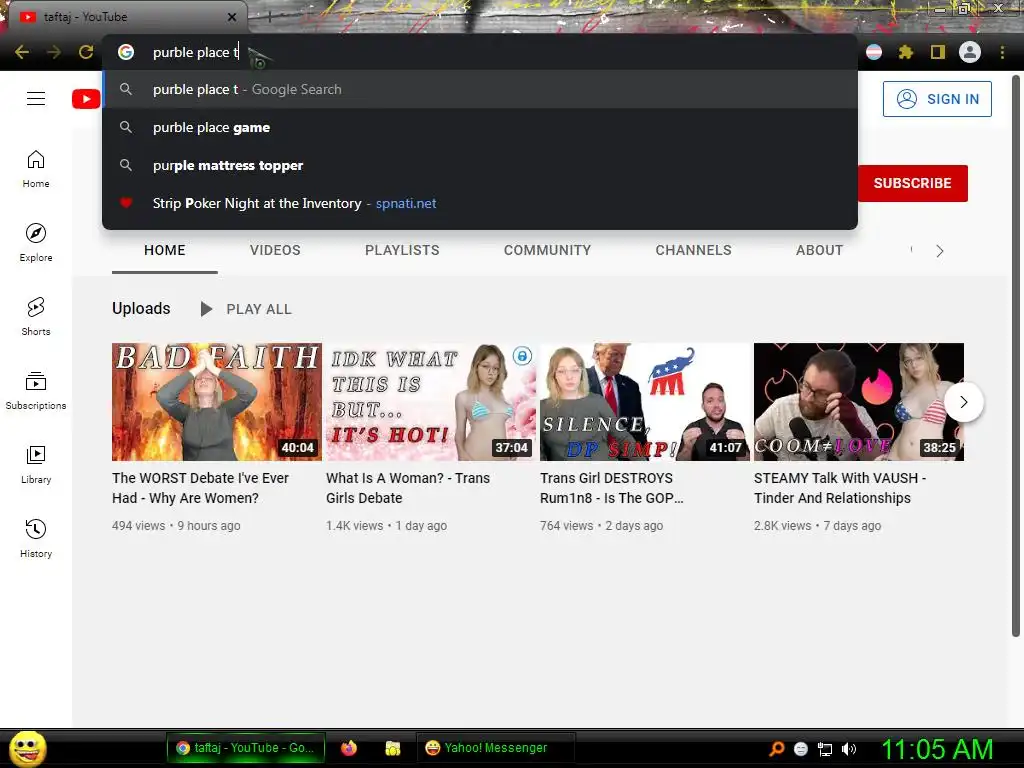Click the browser forward arrow
This screenshot has width=1024, height=768.
point(54,52)
